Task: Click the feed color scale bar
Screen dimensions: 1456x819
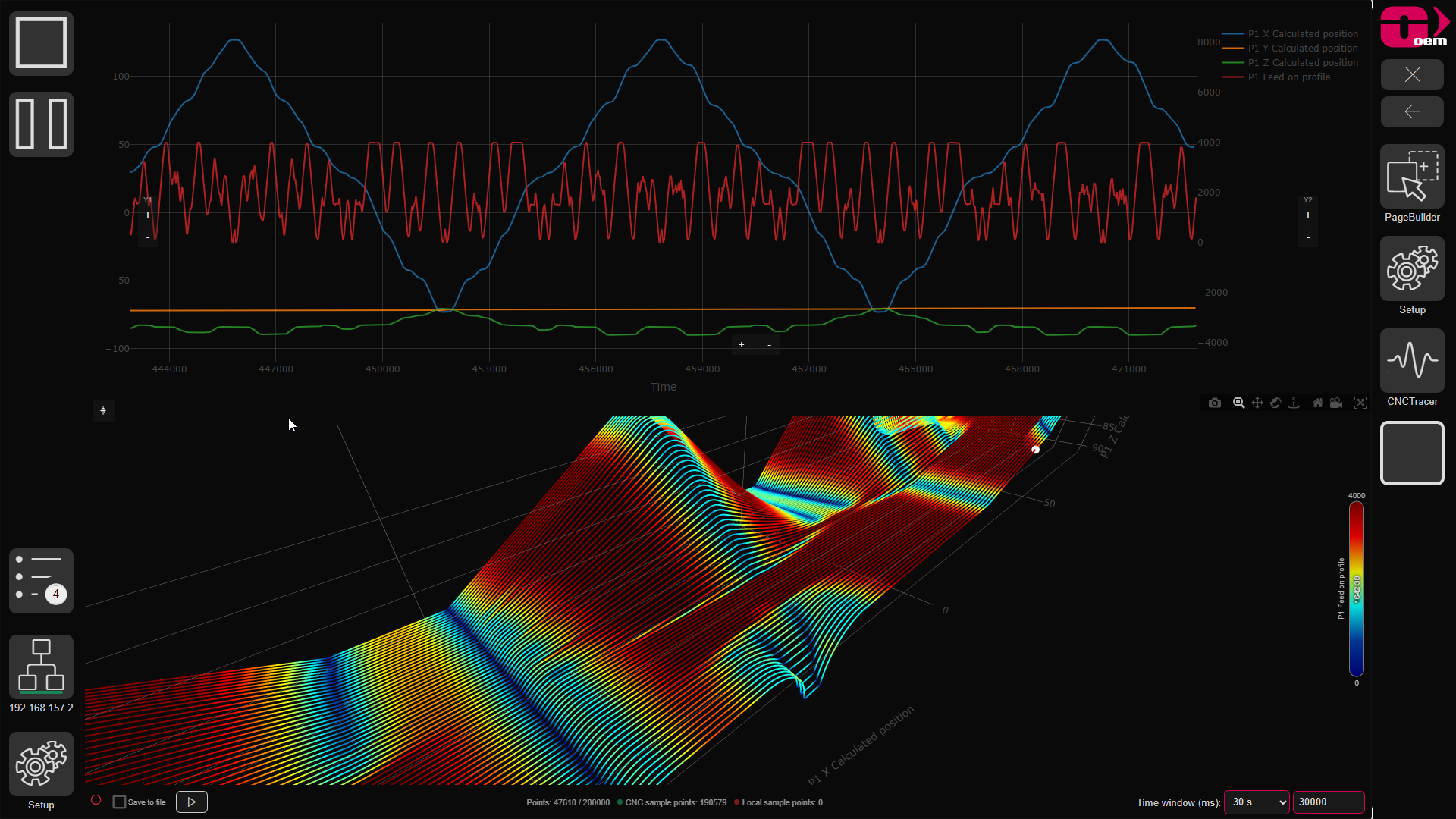Action: point(1357,588)
